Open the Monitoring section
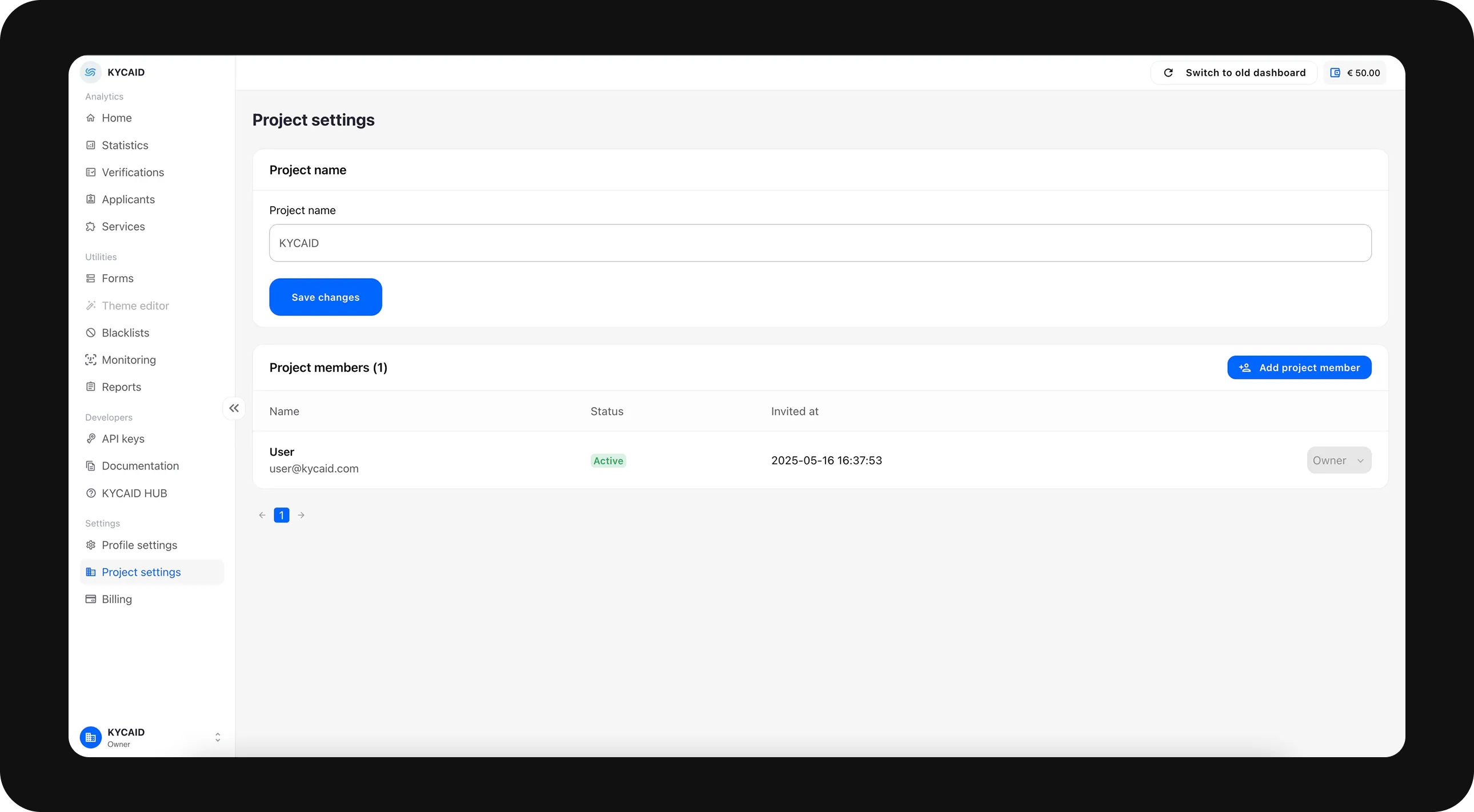Screen dimensions: 1474x812 click(129, 360)
